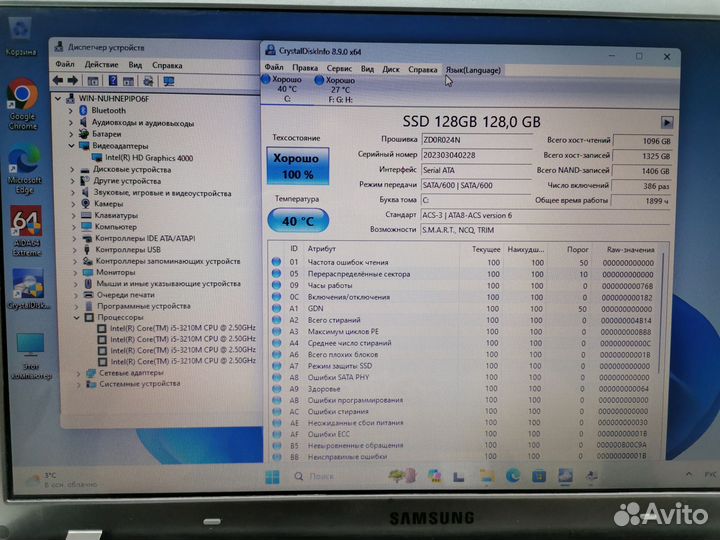Open the Файл menu in CrystalDiskInfo

tap(274, 68)
